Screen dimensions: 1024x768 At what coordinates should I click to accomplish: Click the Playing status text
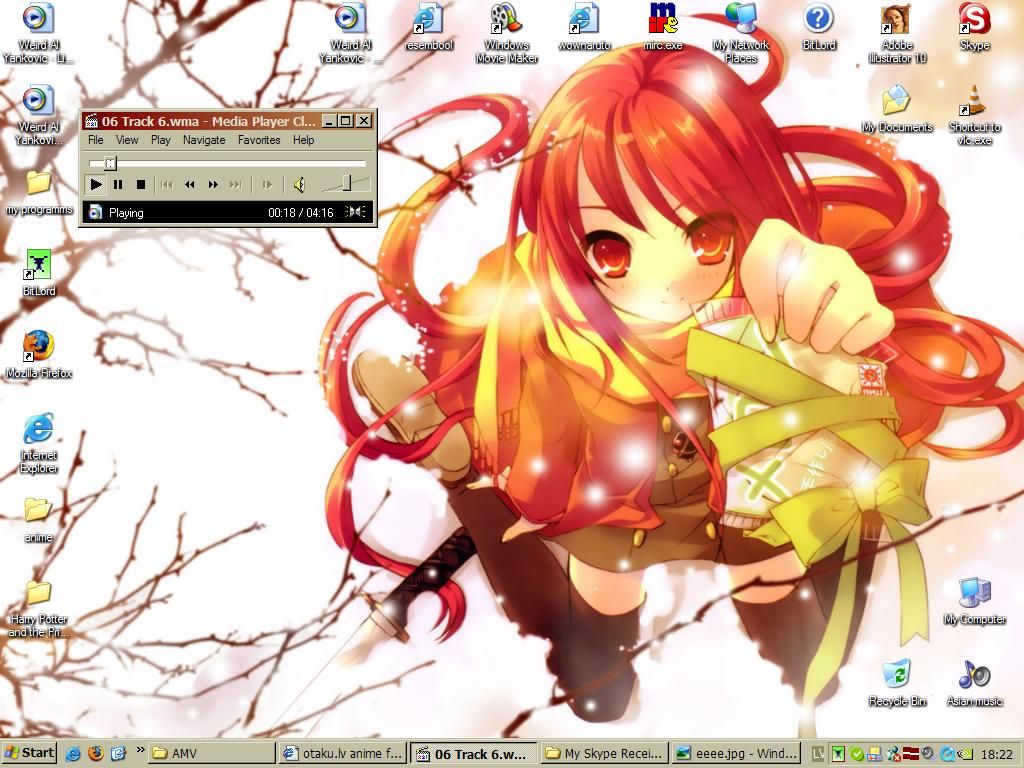click(126, 212)
